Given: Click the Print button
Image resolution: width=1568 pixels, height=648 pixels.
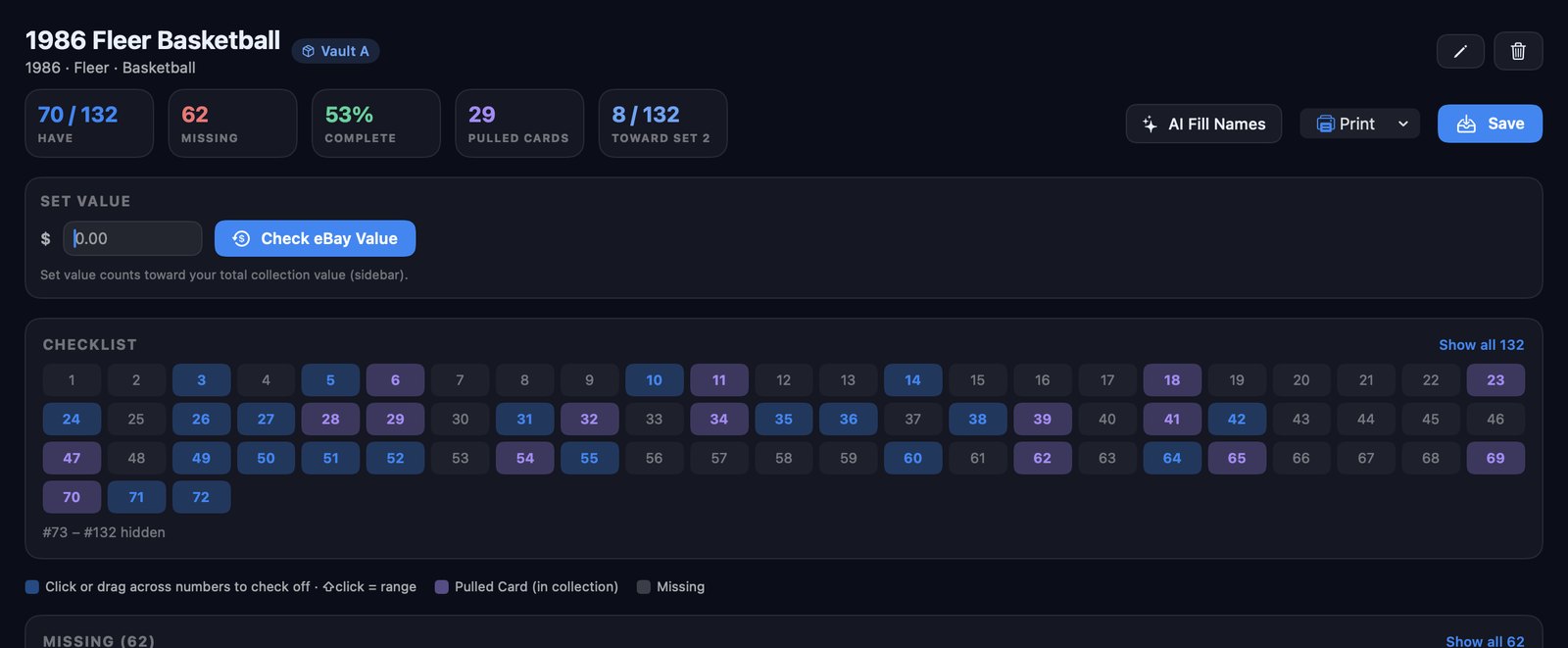Looking at the screenshot, I should tap(1346, 124).
